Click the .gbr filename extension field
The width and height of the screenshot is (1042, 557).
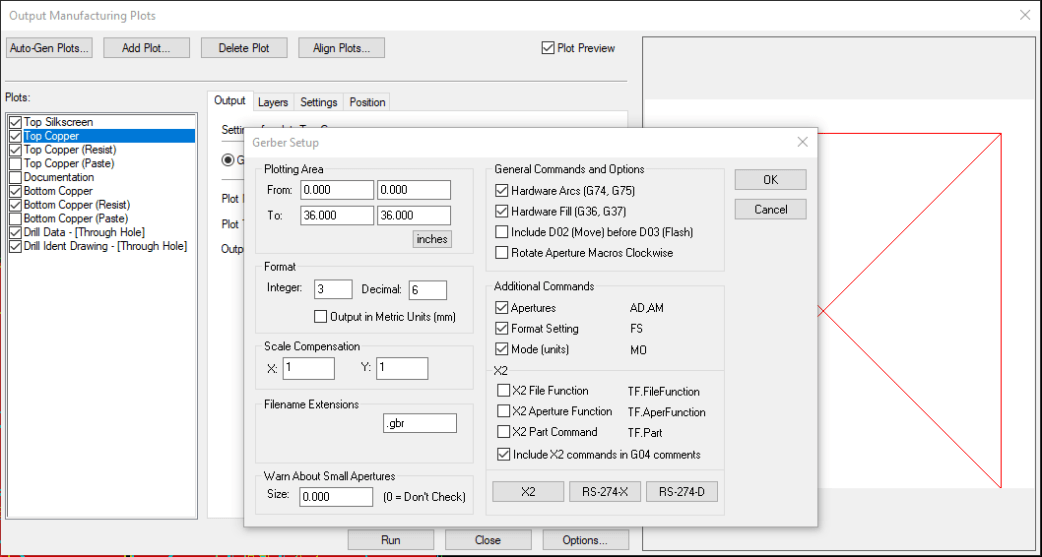[x=420, y=423]
